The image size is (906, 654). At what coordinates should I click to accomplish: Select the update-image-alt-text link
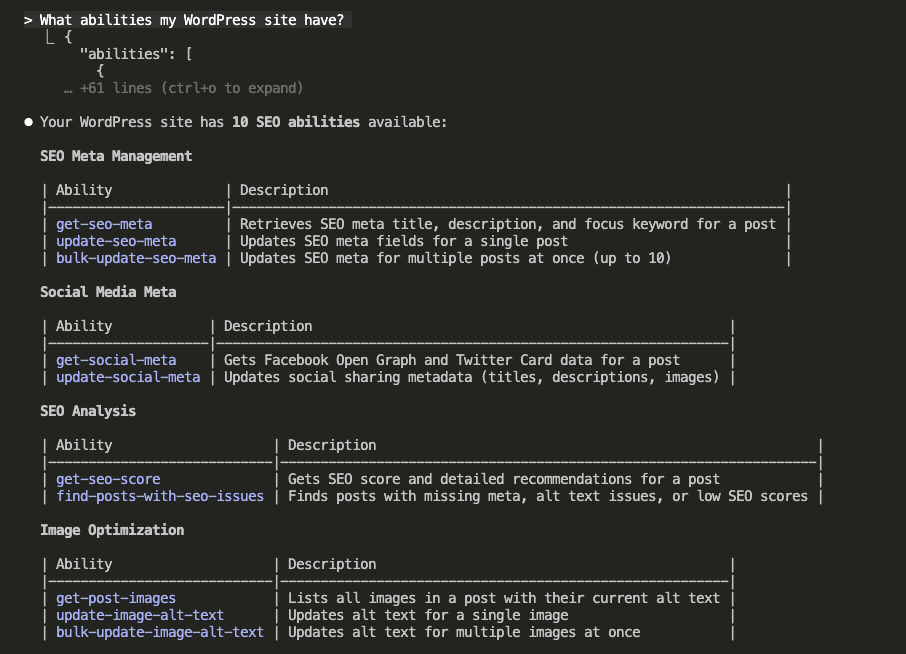click(140, 615)
